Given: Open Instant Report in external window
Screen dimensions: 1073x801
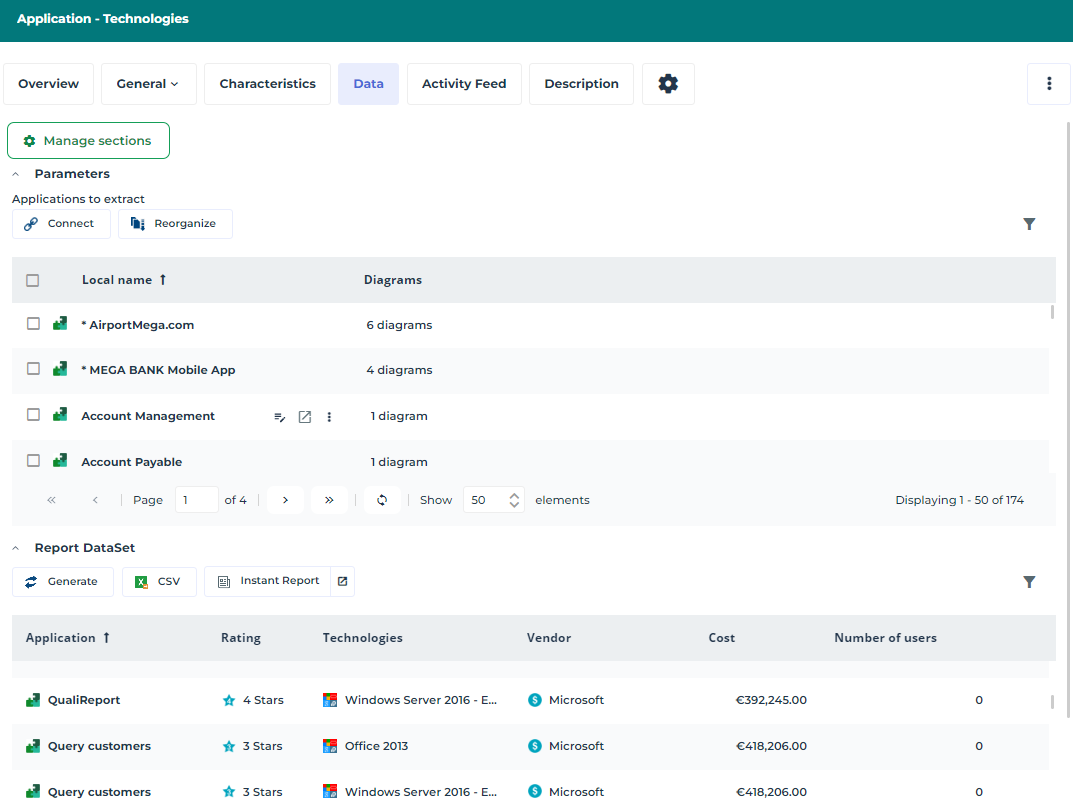Looking at the screenshot, I should 342,581.
